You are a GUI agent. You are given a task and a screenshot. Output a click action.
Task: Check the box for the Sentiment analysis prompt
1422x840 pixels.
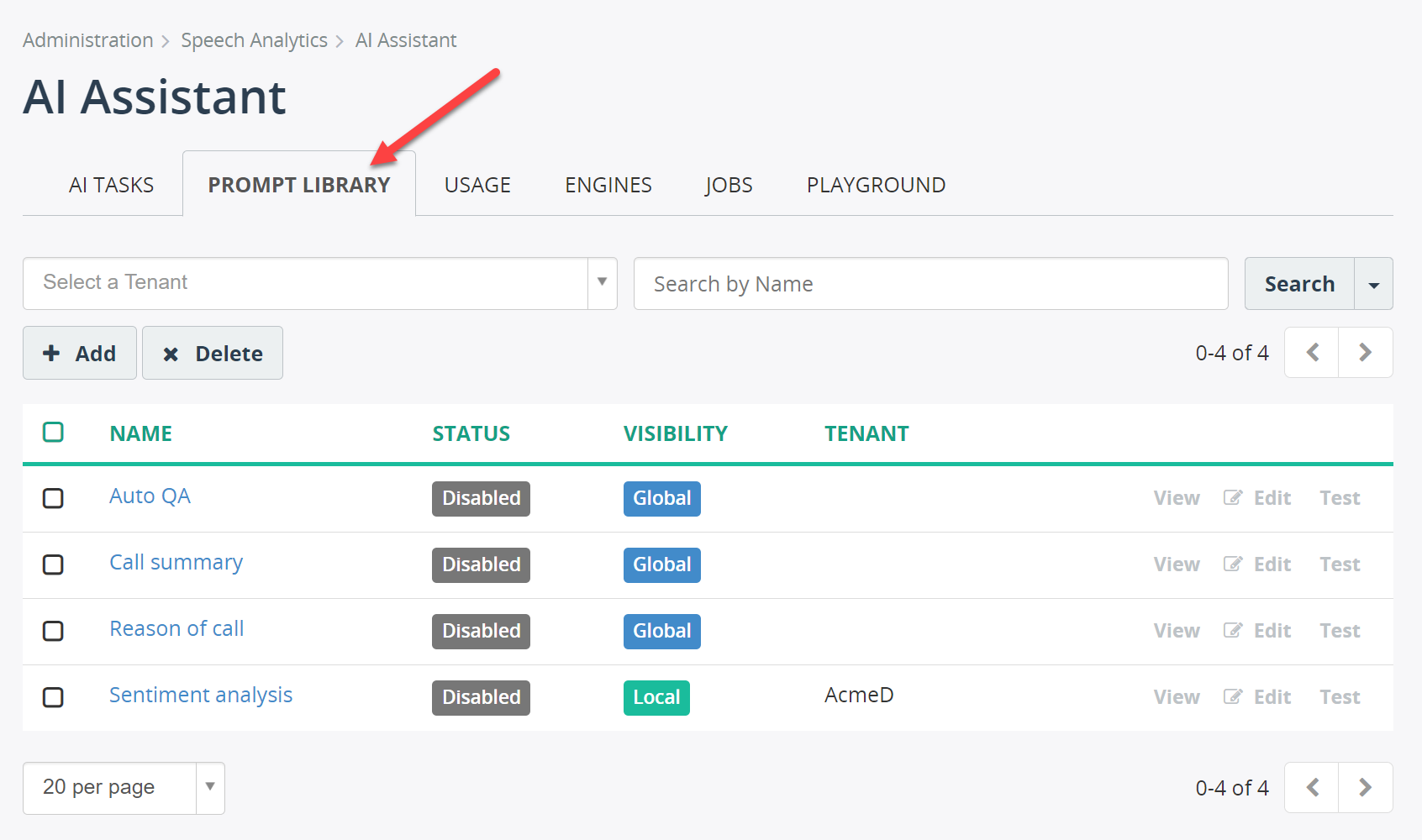[53, 697]
